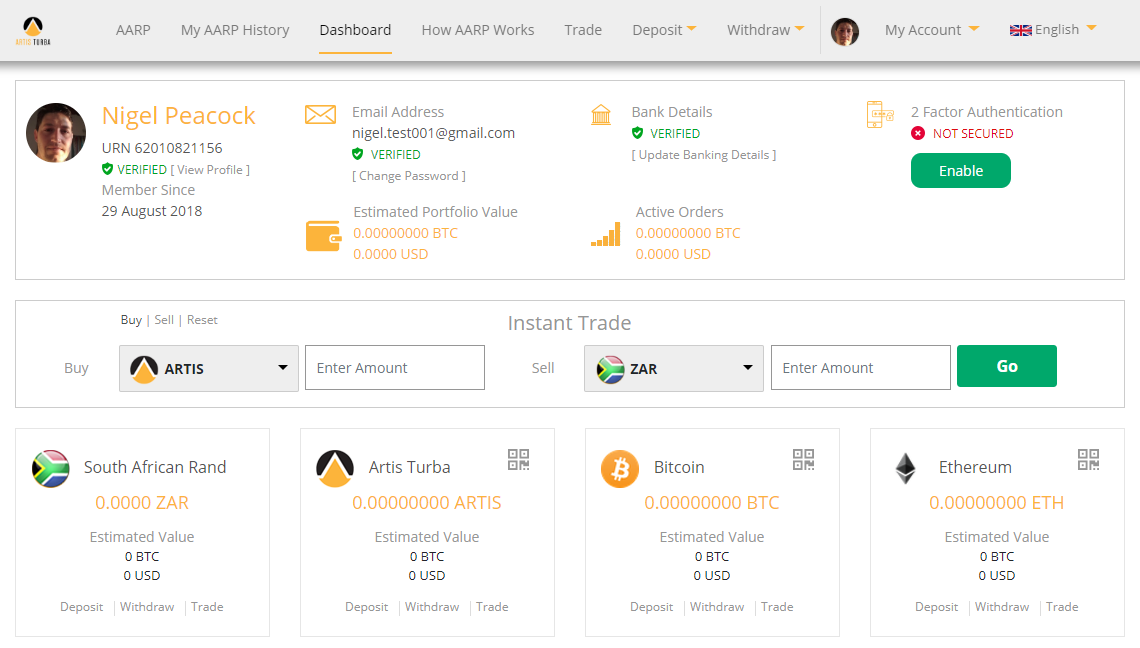Image resolution: width=1140 pixels, height=648 pixels.
Task: Open the ZAR sell currency dropdown
Action: tap(673, 368)
